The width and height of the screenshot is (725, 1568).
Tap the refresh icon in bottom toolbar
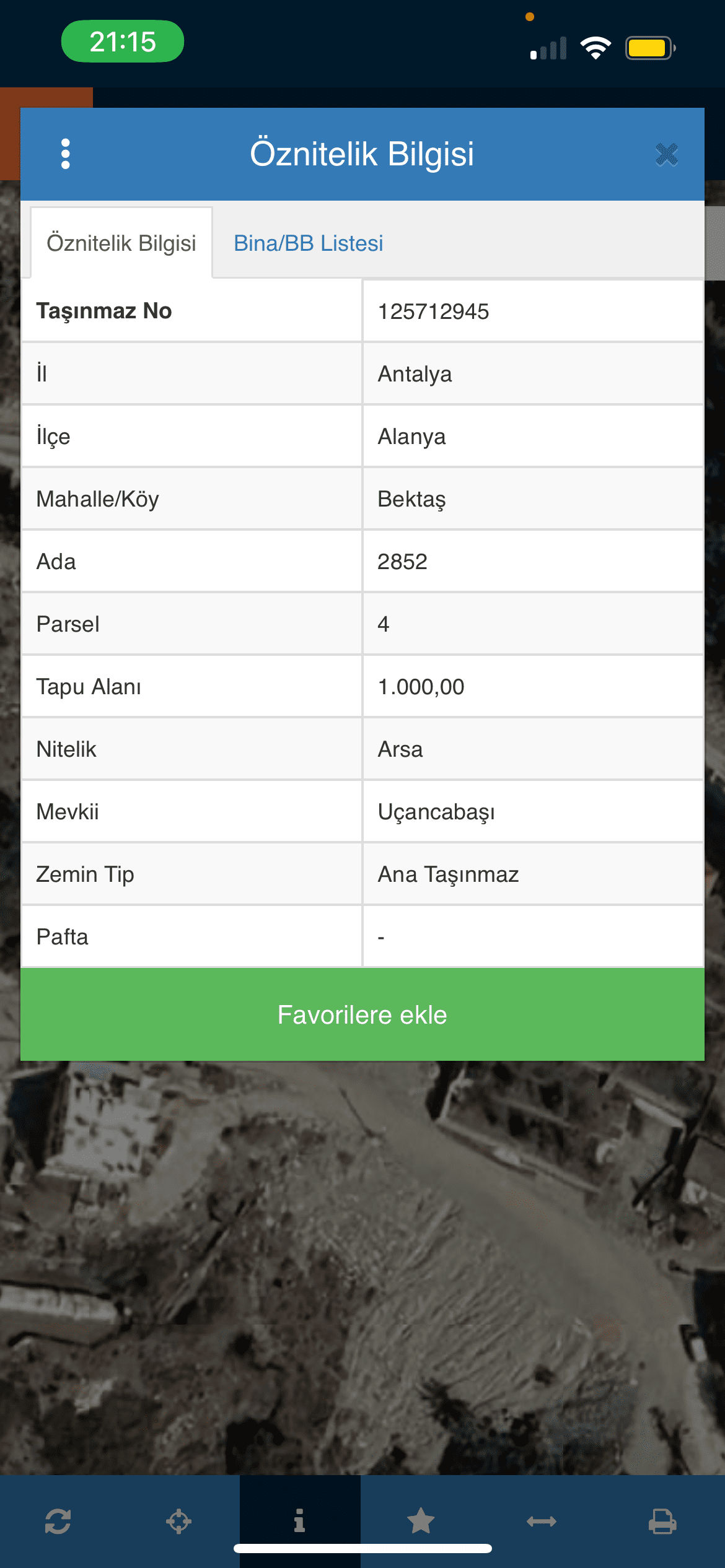click(x=58, y=1521)
